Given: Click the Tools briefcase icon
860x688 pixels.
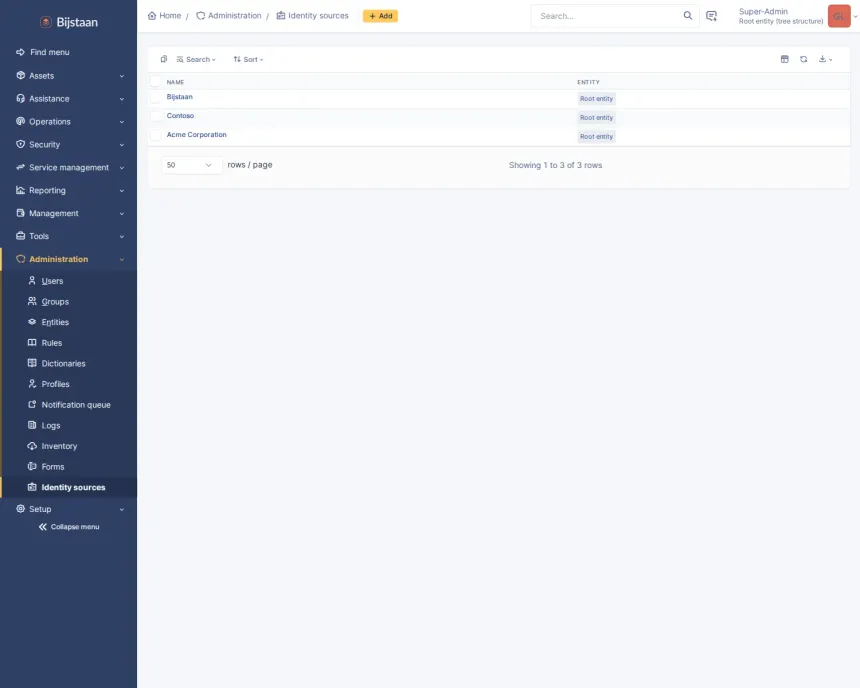Looking at the screenshot, I should (20, 236).
